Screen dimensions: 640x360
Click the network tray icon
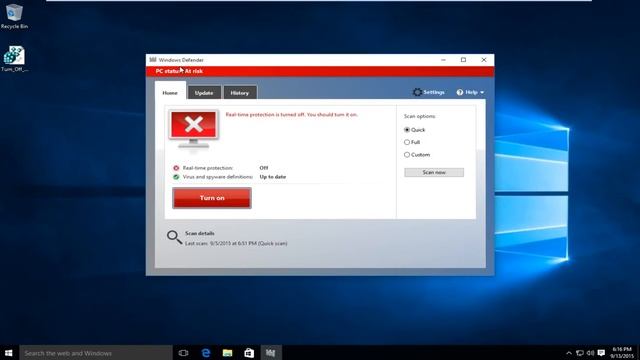coord(580,353)
